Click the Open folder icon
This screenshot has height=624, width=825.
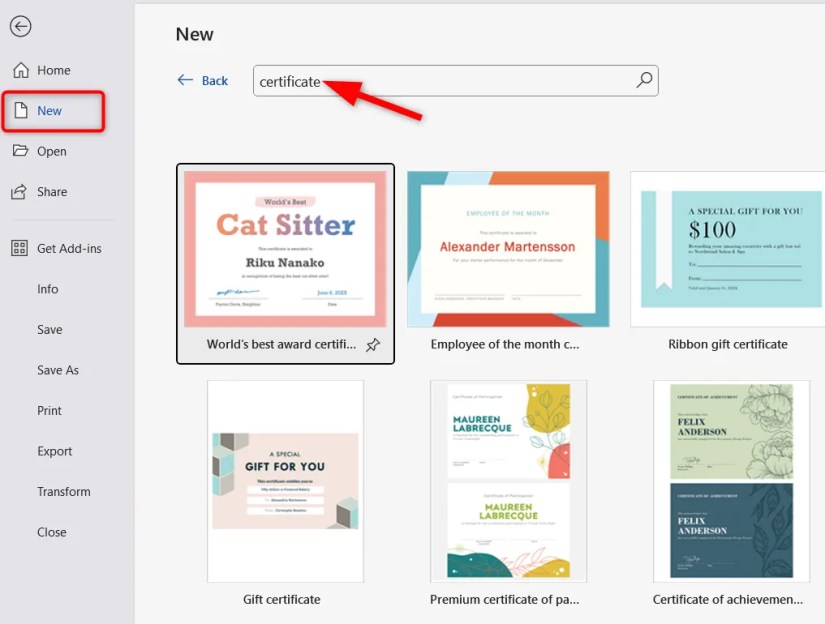pos(21,150)
